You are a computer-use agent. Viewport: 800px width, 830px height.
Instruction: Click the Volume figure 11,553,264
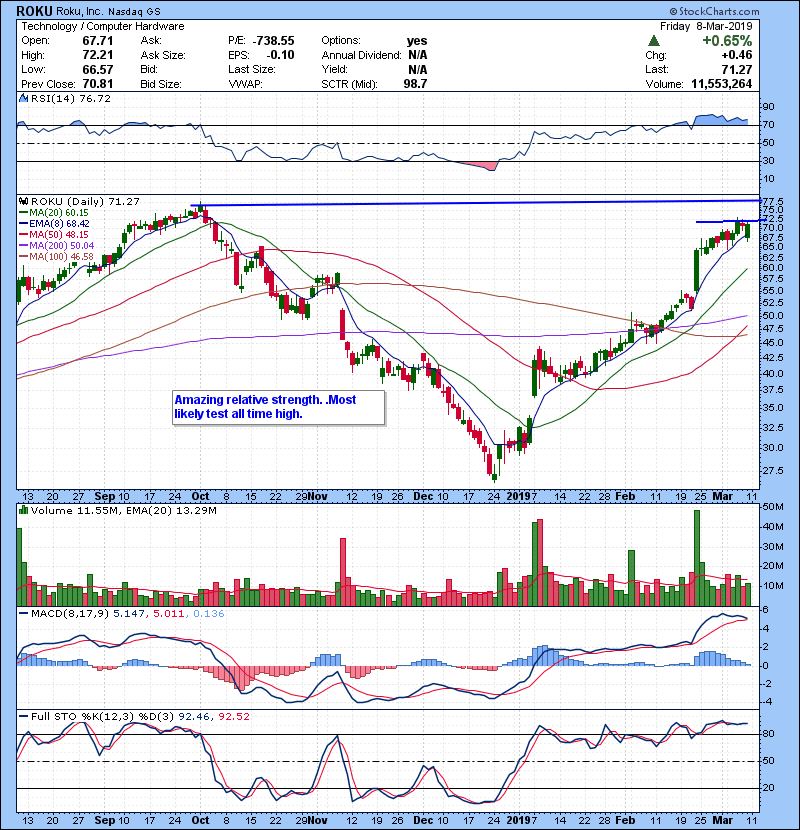721,84
